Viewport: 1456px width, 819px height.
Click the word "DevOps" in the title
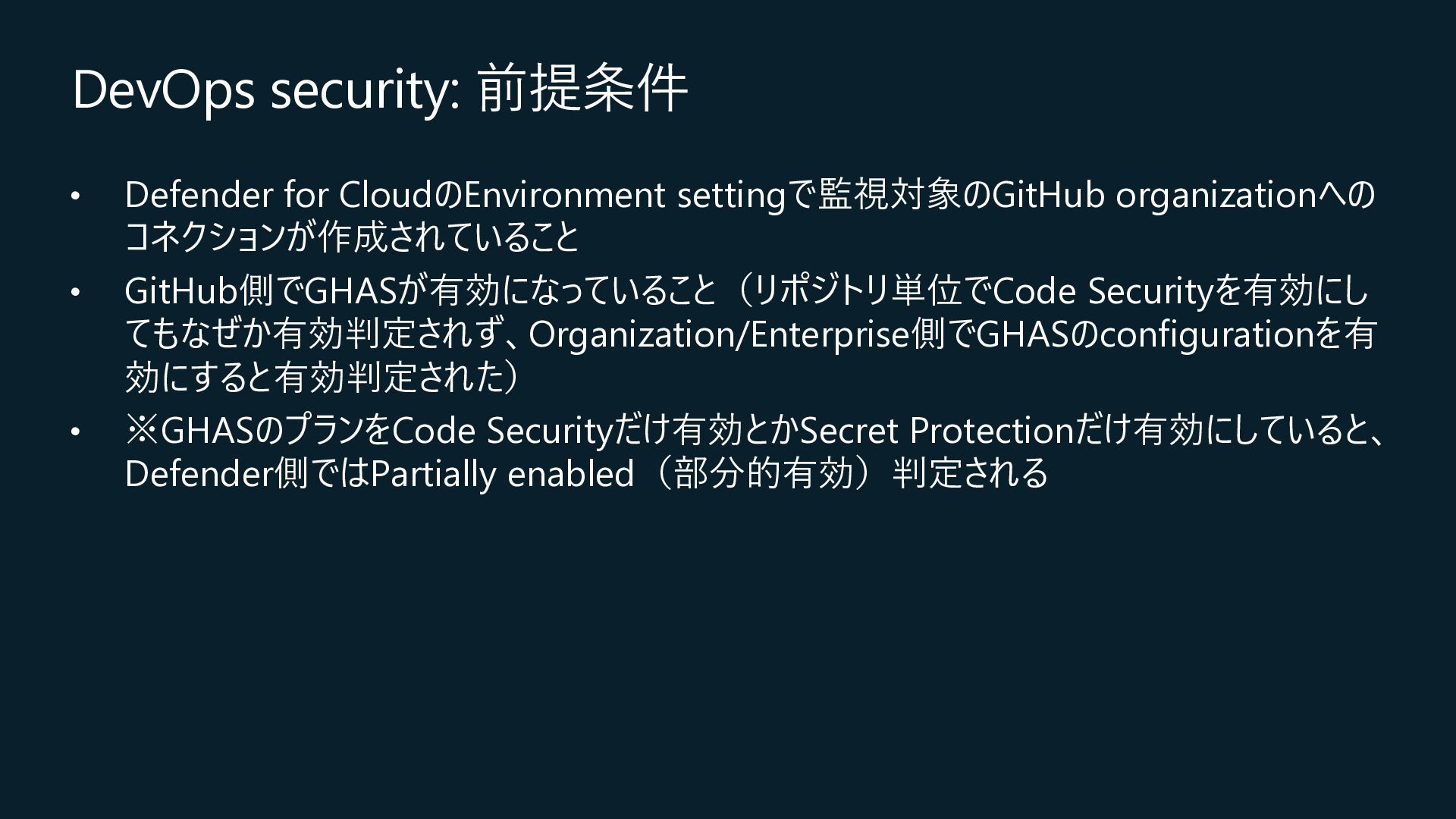pyautogui.click(x=163, y=89)
